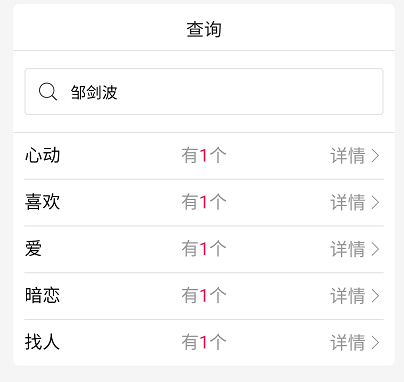Select the 找人 category label

[x=42, y=342]
